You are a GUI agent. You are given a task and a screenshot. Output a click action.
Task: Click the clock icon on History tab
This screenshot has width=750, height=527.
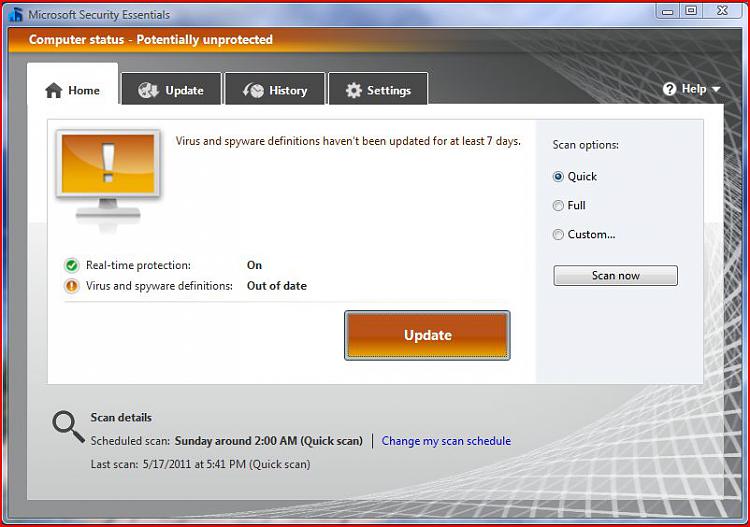pos(254,90)
